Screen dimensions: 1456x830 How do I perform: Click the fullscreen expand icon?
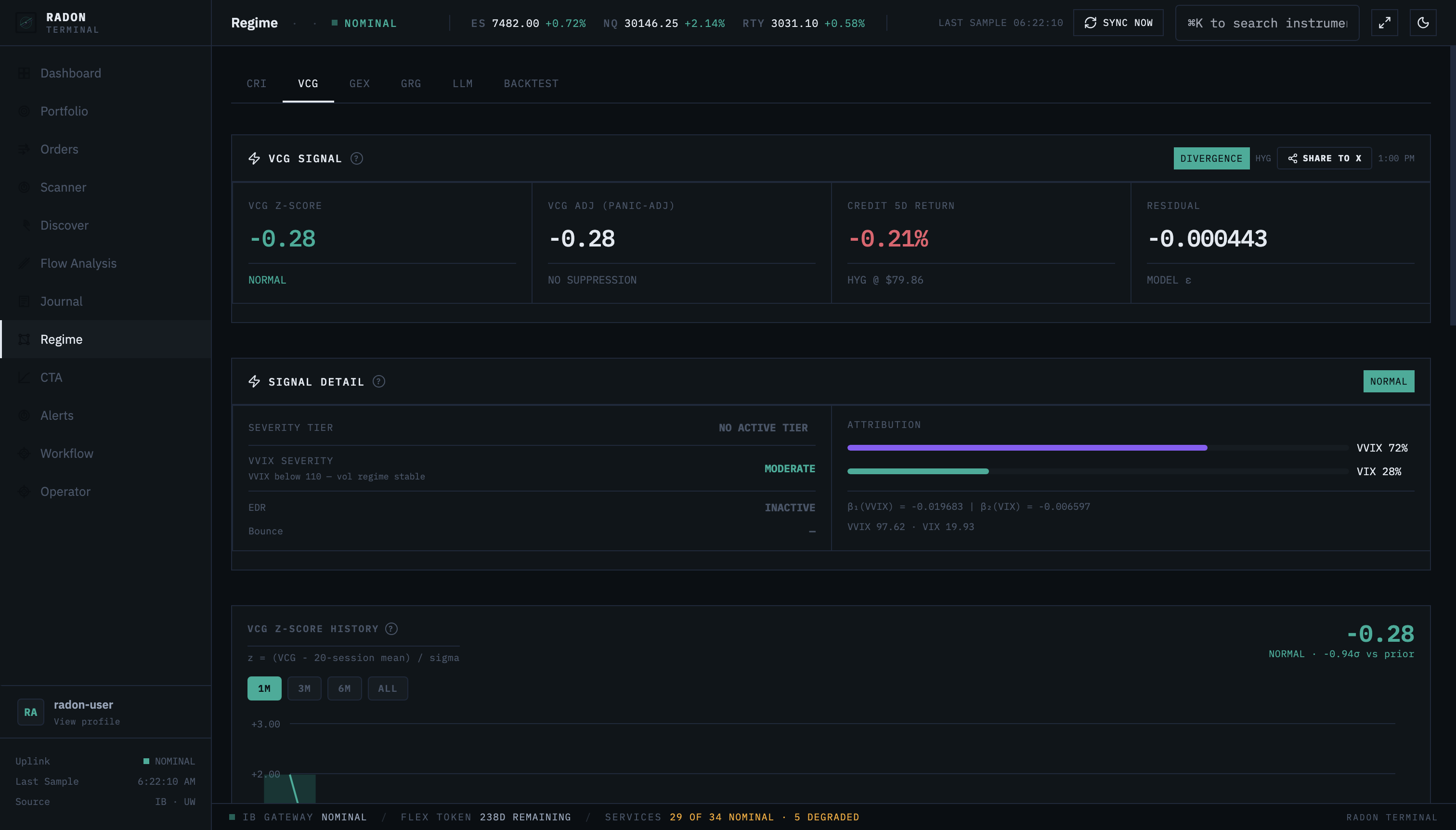click(x=1384, y=23)
